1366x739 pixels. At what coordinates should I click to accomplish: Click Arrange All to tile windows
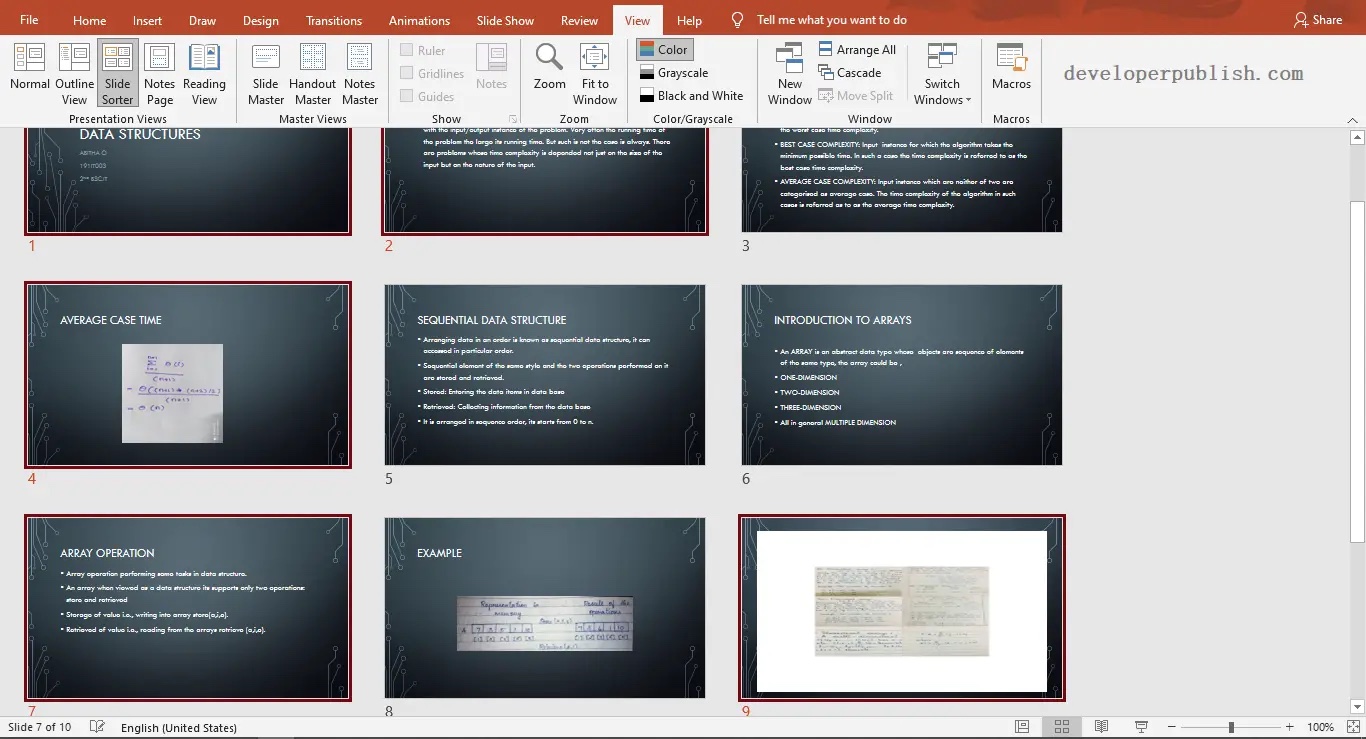point(857,48)
